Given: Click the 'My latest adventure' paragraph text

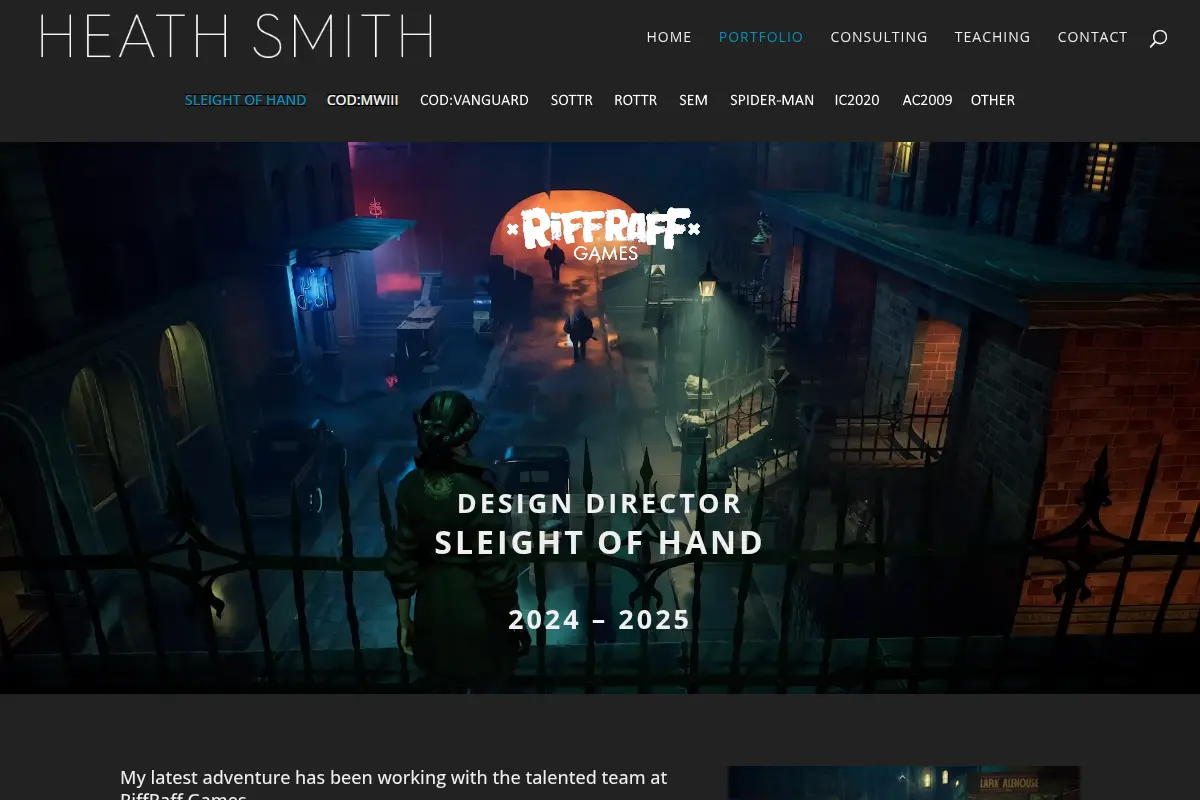Looking at the screenshot, I should (394, 784).
